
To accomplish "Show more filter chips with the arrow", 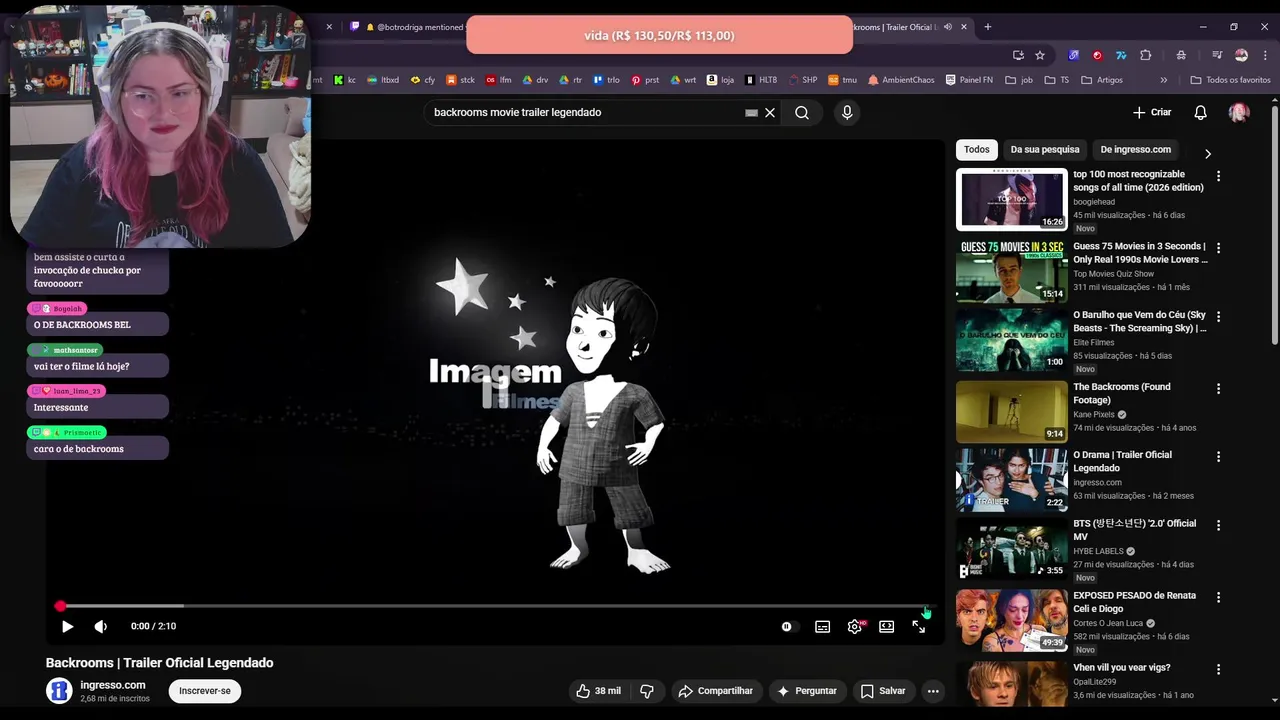I will click(x=1207, y=154).
